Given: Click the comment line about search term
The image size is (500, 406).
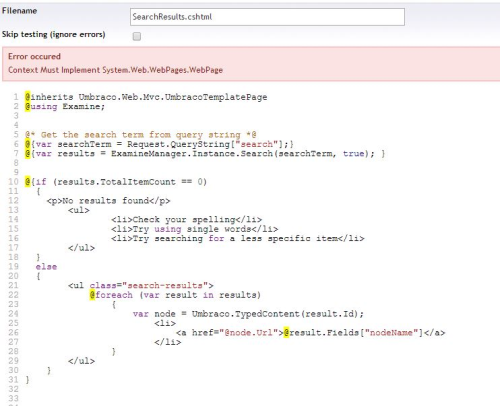Looking at the screenshot, I should (141, 135).
